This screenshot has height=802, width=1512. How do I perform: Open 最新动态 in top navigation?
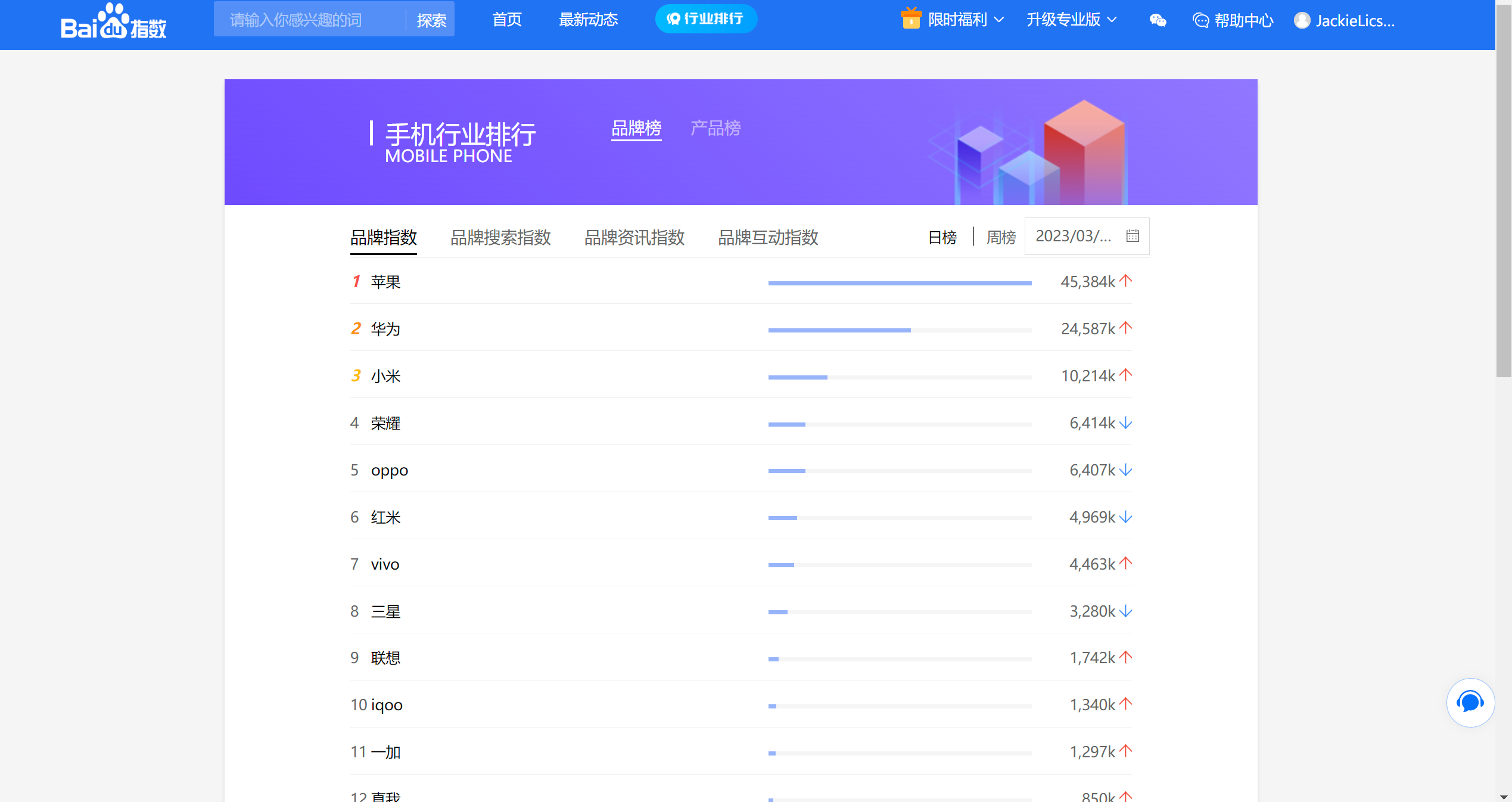point(588,20)
